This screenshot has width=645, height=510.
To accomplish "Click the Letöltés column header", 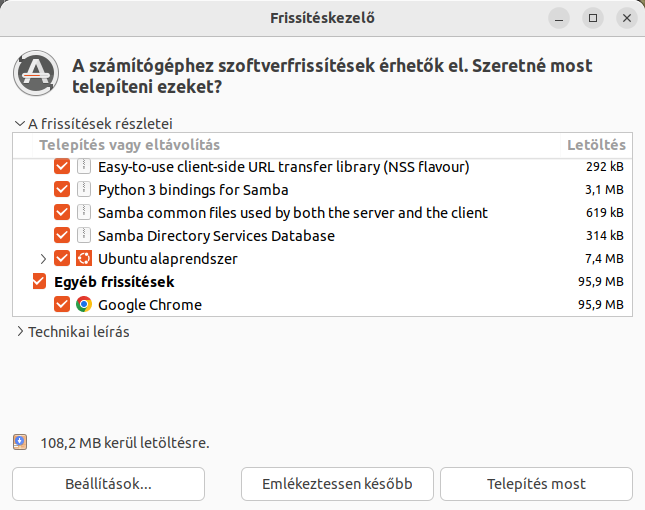I will [596, 145].
